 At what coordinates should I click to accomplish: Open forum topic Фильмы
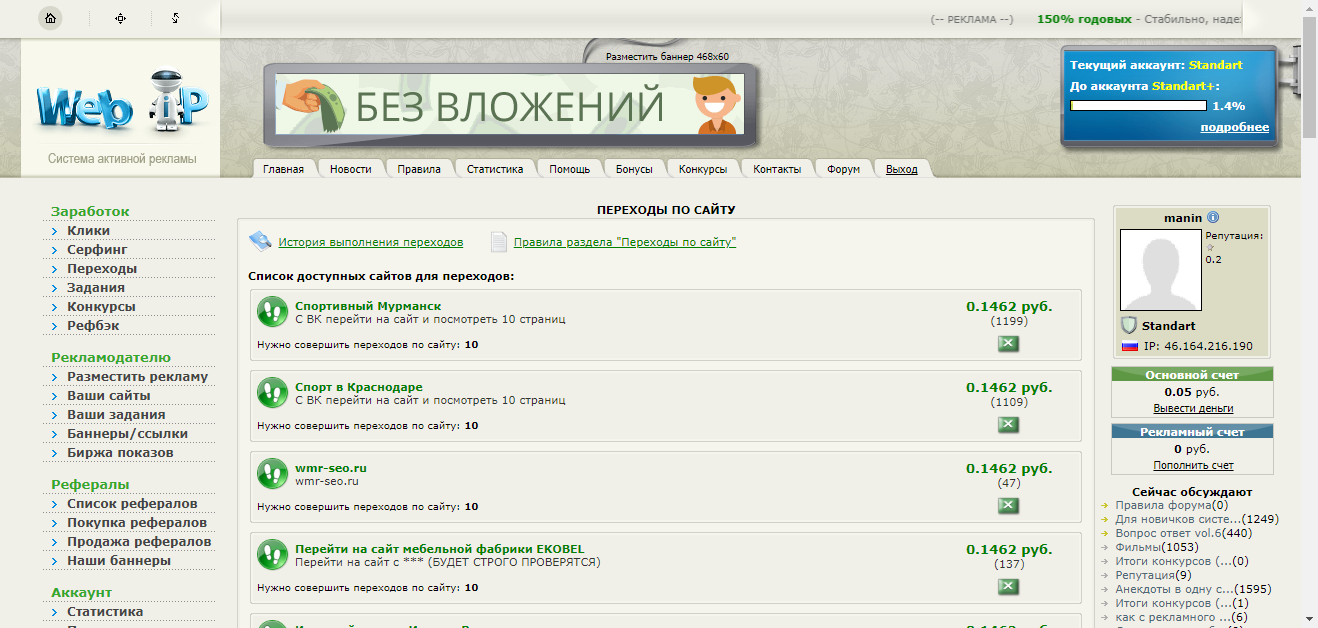(x=1137, y=547)
